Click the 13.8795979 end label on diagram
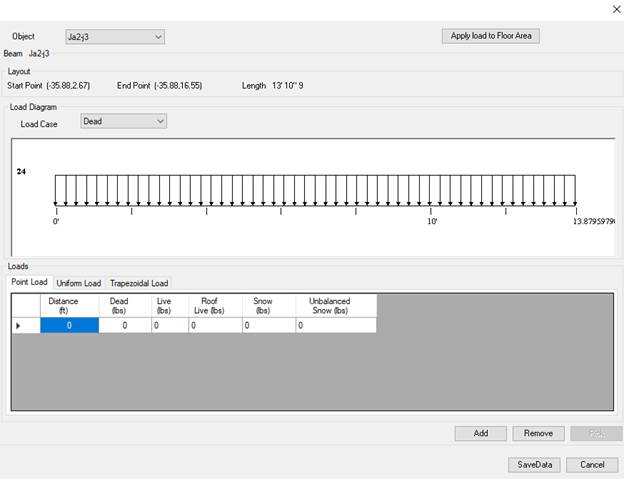Viewport: 624px width, 479px height. (594, 221)
